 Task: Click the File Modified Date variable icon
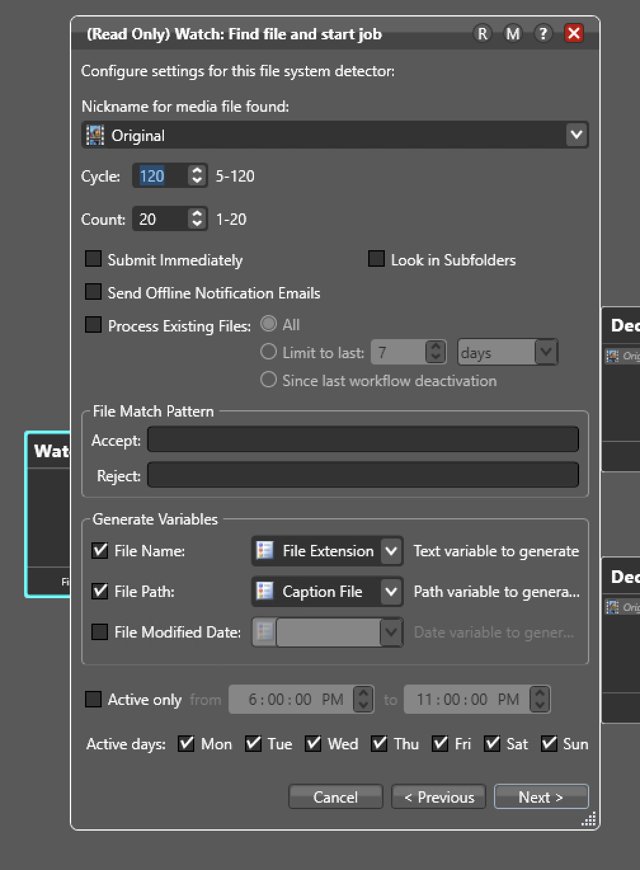(x=264, y=631)
